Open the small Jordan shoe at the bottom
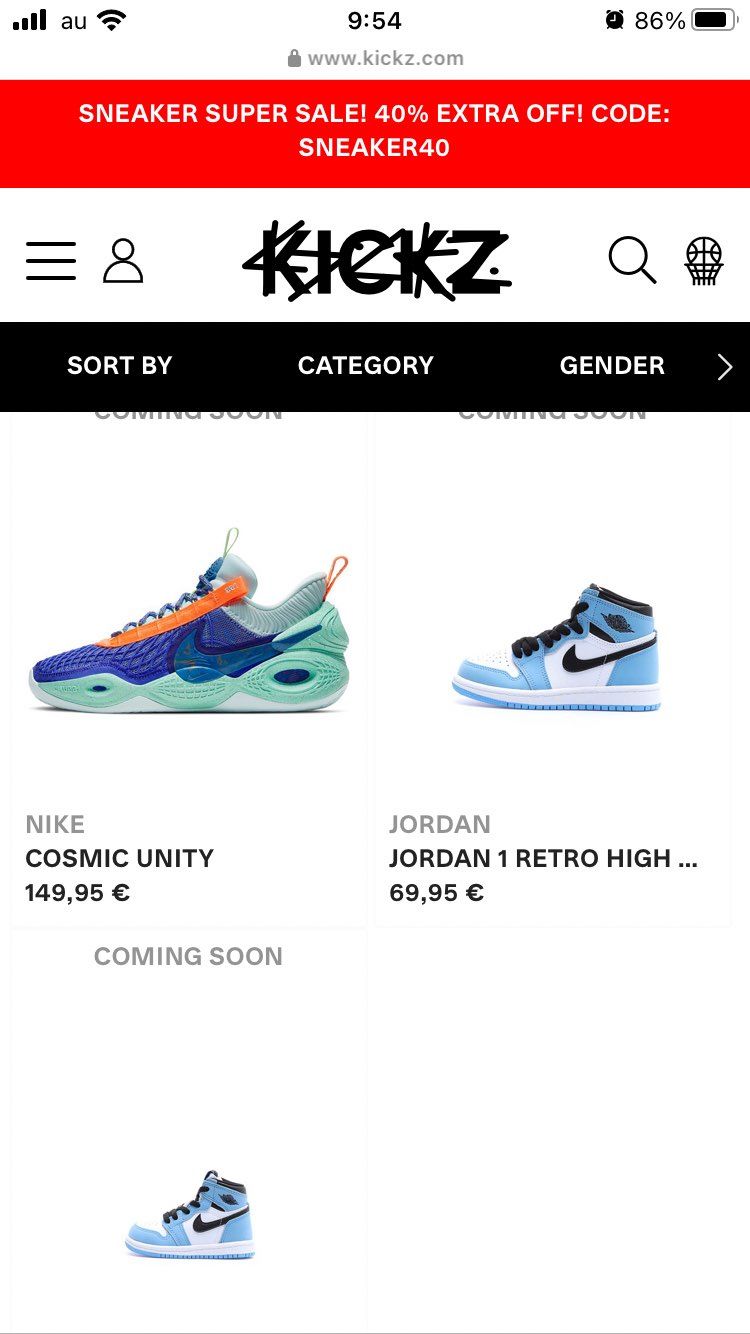The width and height of the screenshot is (750, 1334). pyautogui.click(x=189, y=1214)
